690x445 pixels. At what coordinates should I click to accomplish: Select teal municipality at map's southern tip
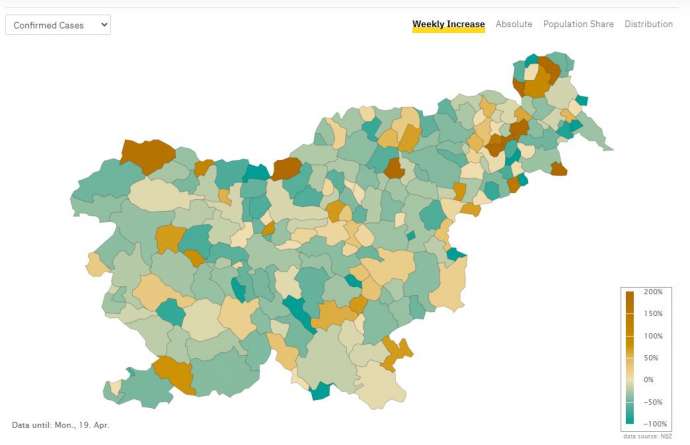(x=320, y=391)
